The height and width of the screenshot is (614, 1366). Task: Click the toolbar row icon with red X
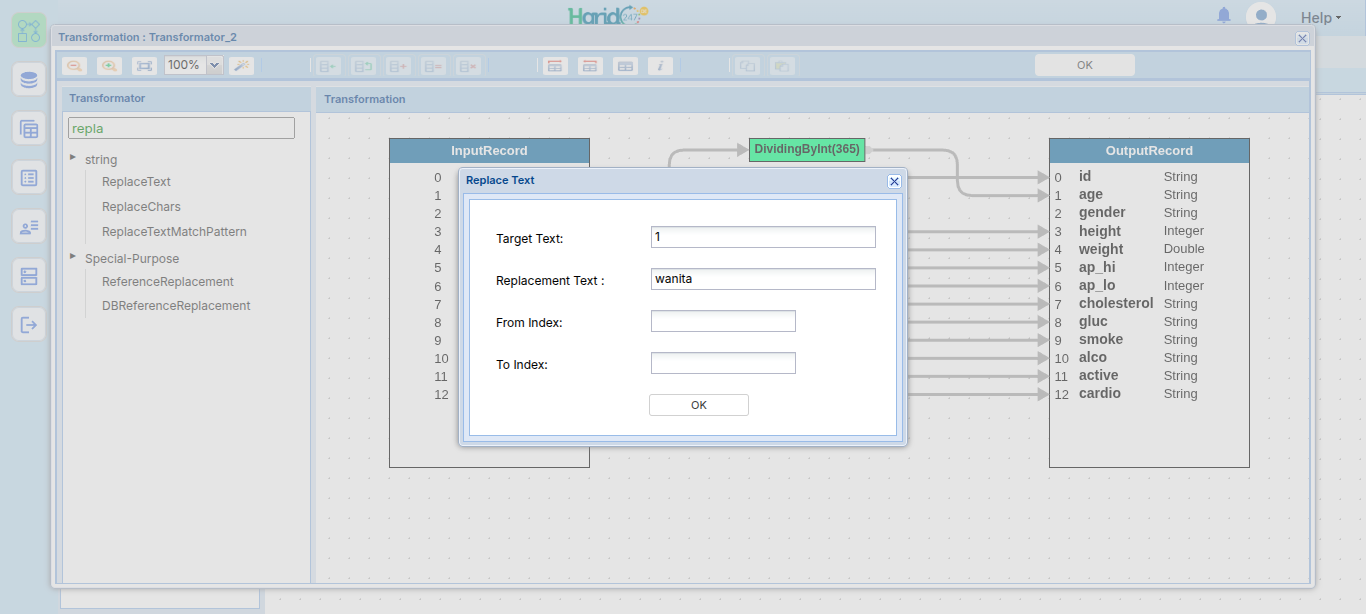(468, 66)
